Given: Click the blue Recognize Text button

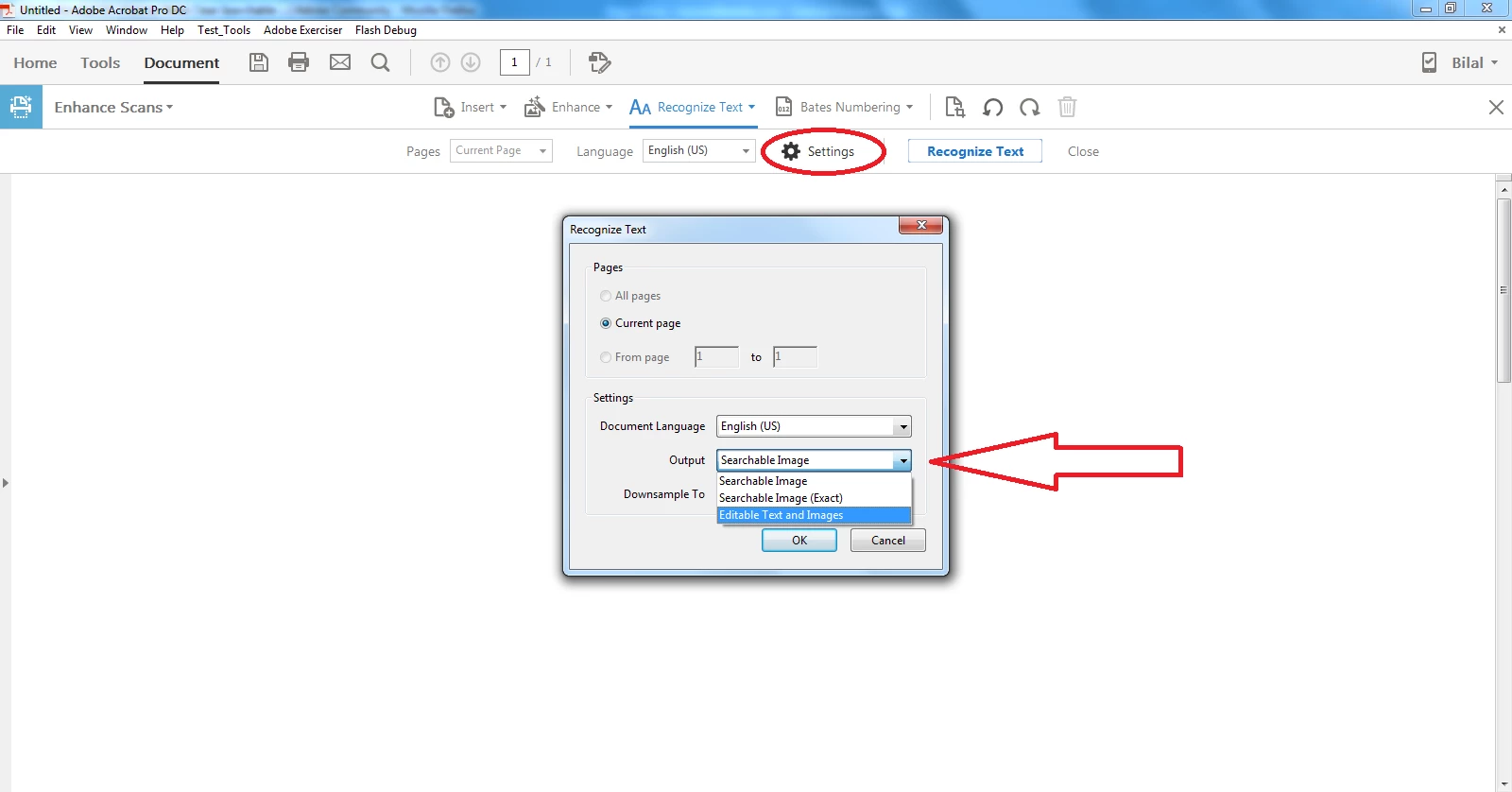Looking at the screenshot, I should coord(975,151).
